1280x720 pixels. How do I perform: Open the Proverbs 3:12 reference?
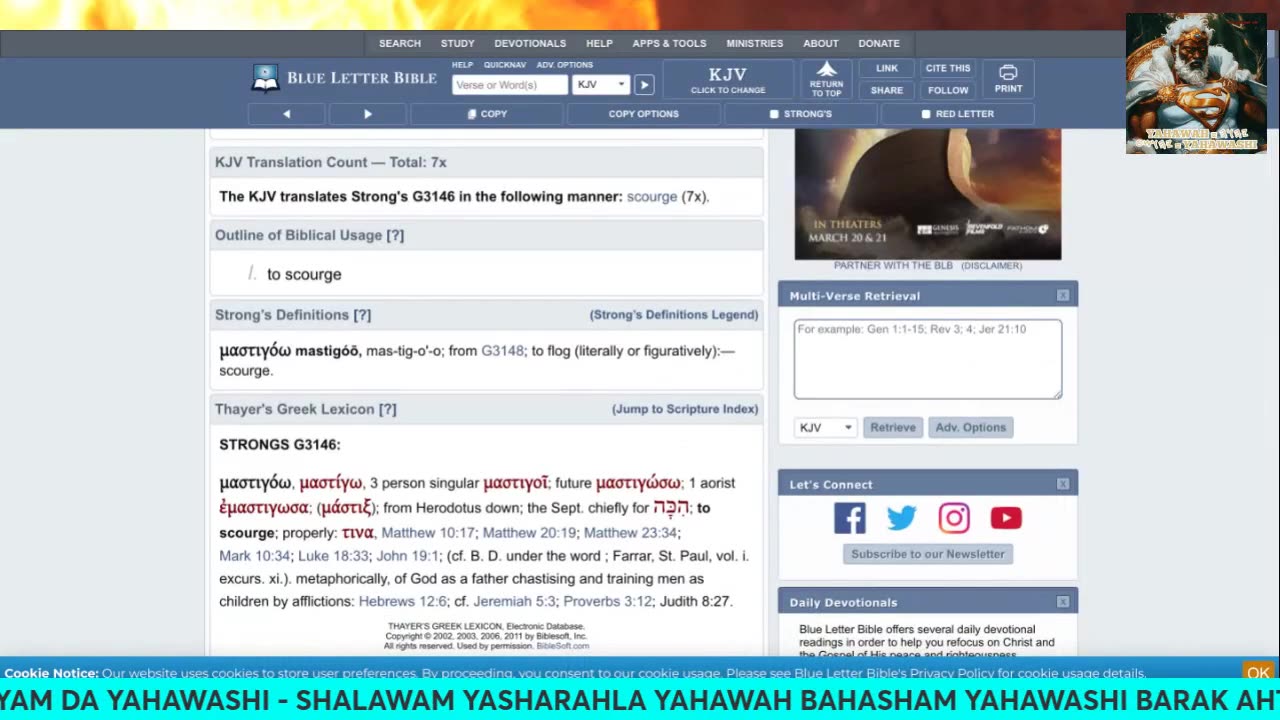coord(607,602)
